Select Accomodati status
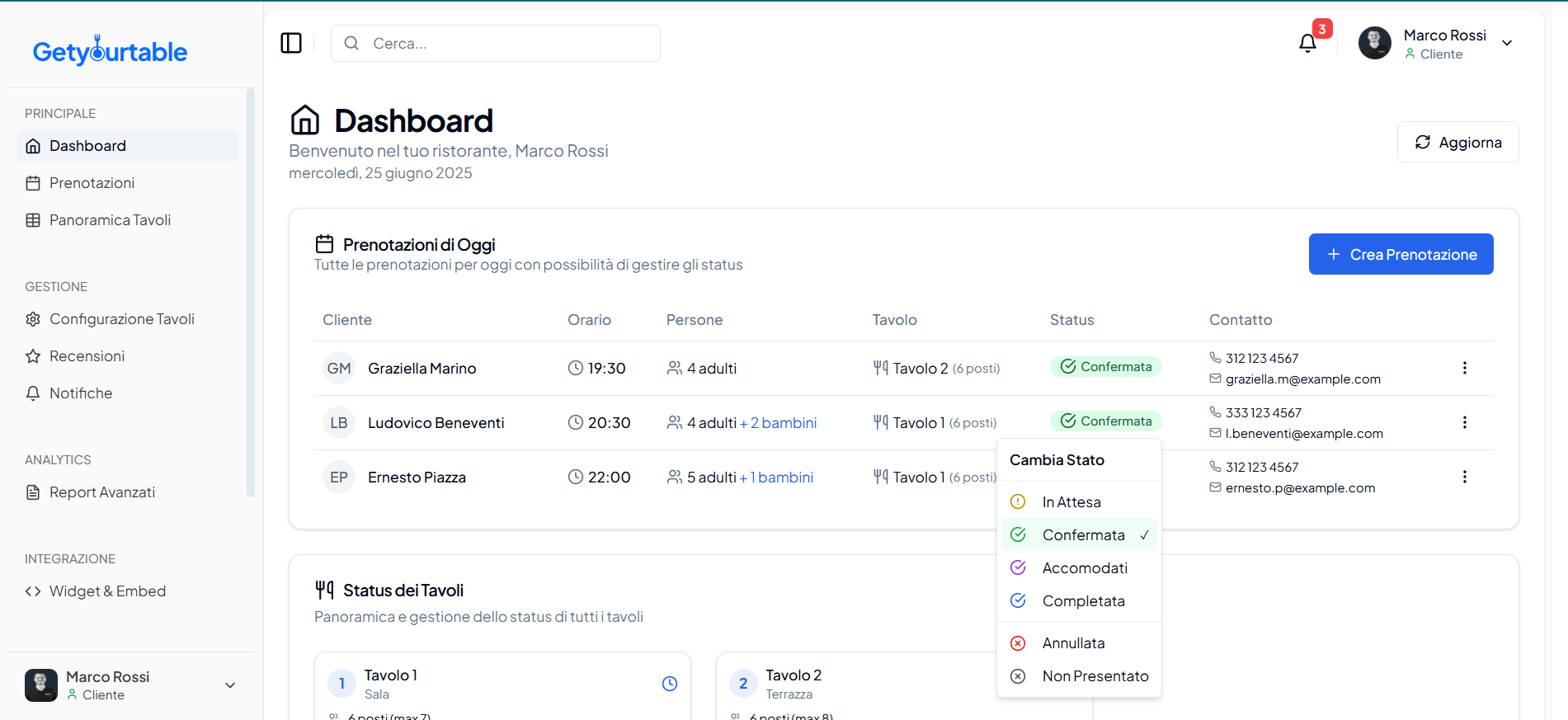The height and width of the screenshot is (720, 1568). click(1079, 567)
